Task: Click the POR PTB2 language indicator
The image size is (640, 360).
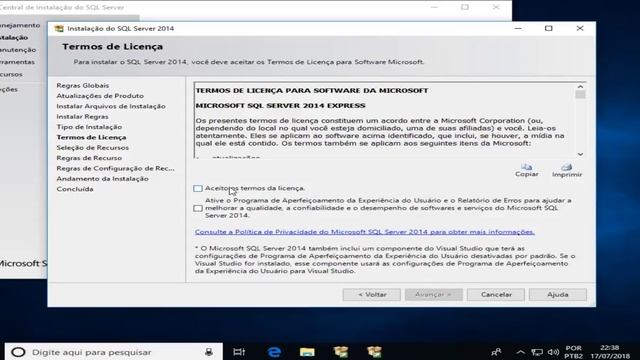Action: 573,352
